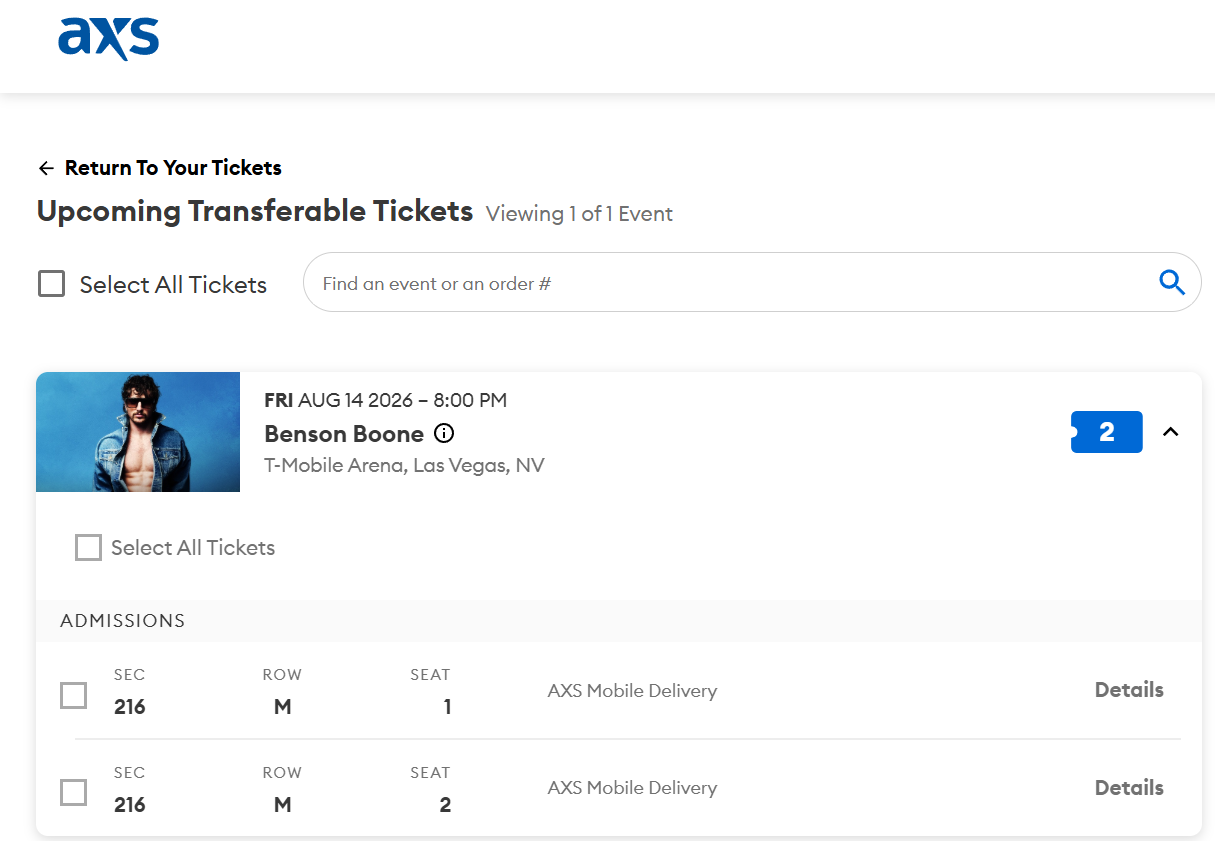Collapse the Benson Boone event with the chevron

click(x=1171, y=432)
